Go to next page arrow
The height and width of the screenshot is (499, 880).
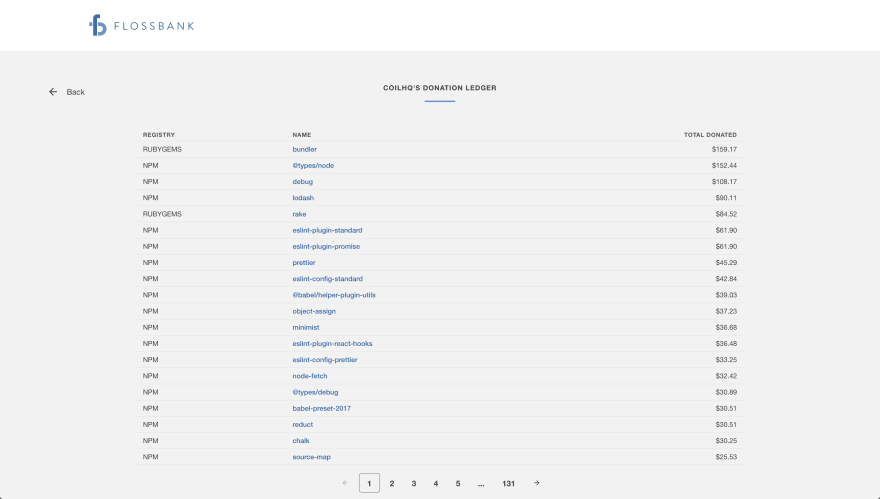coord(537,483)
